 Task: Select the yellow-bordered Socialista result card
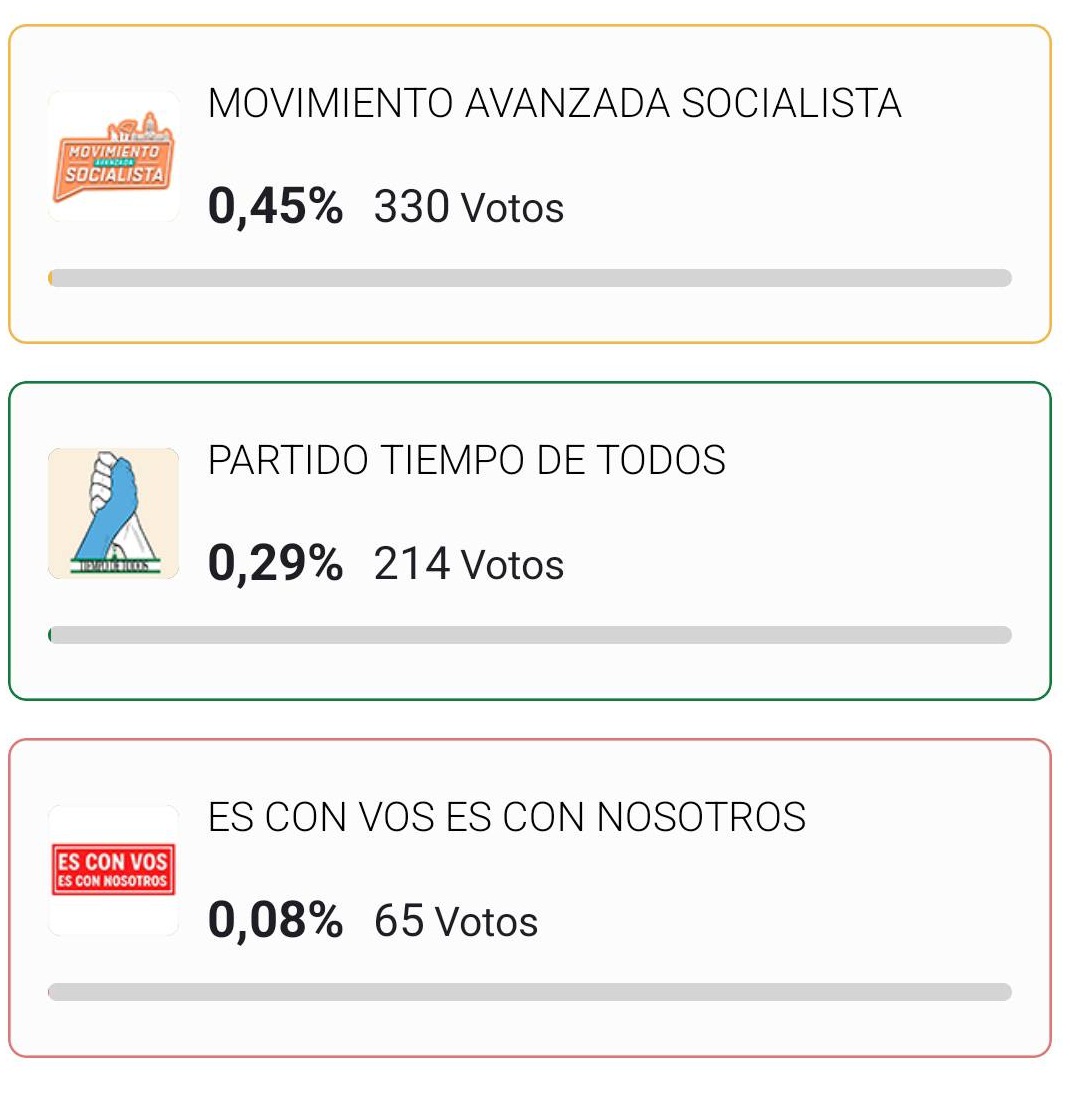pyautogui.click(x=530, y=184)
